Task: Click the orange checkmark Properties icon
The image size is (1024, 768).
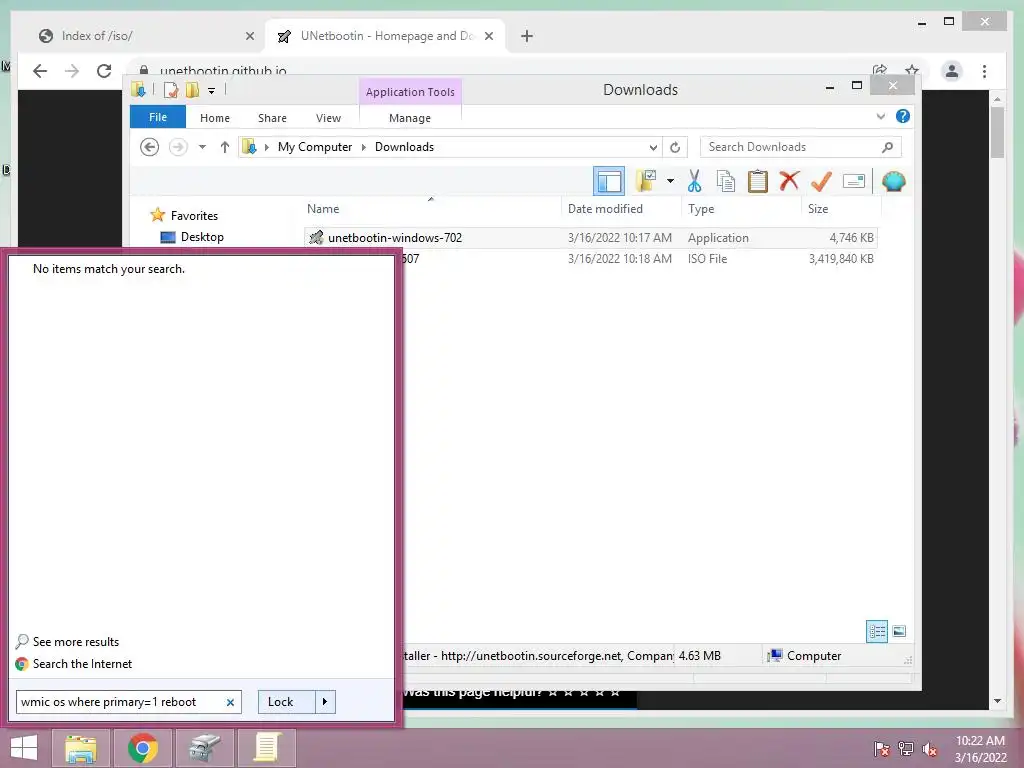Action: tap(821, 181)
